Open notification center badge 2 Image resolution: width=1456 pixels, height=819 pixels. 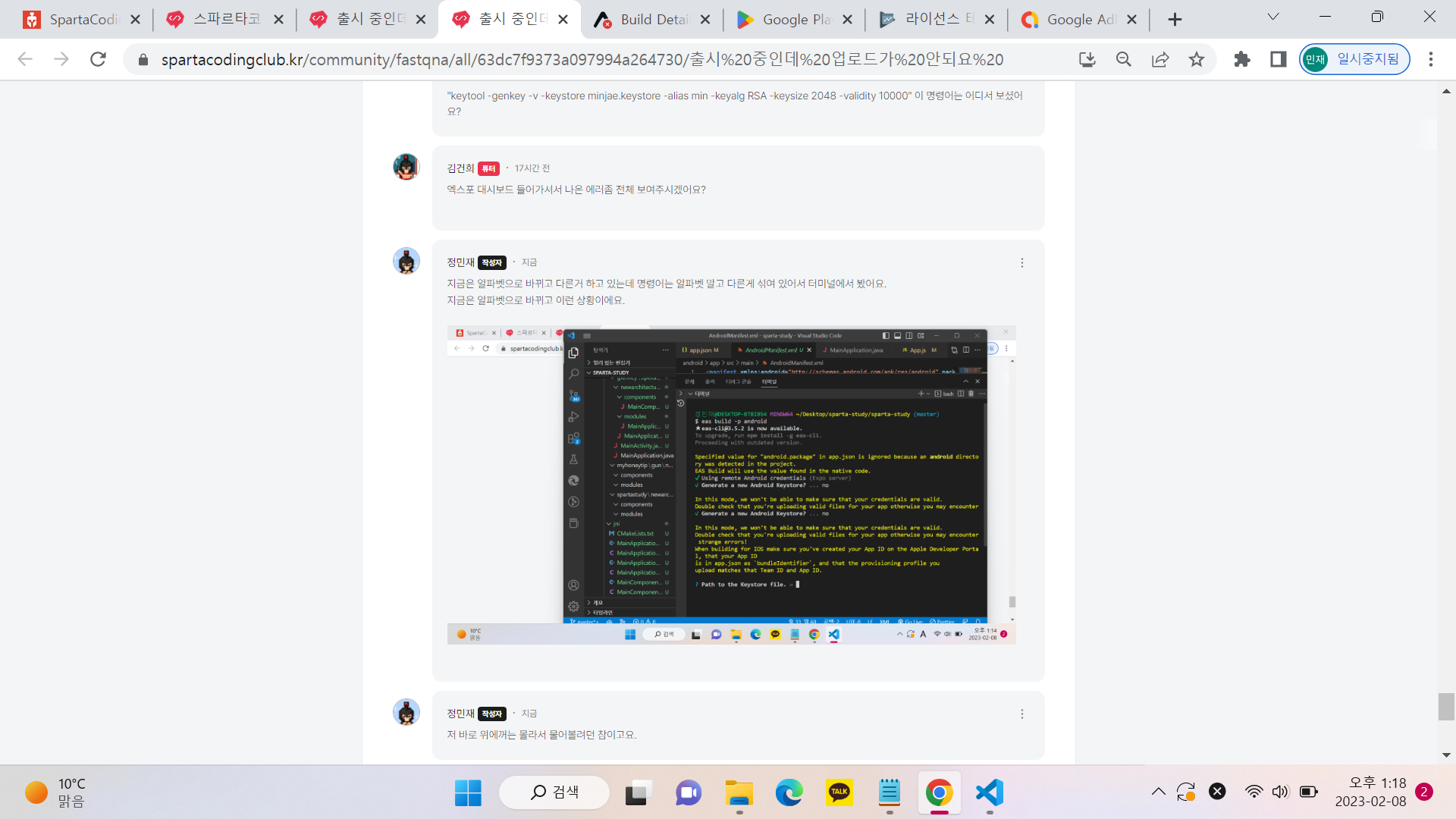coord(1423,792)
